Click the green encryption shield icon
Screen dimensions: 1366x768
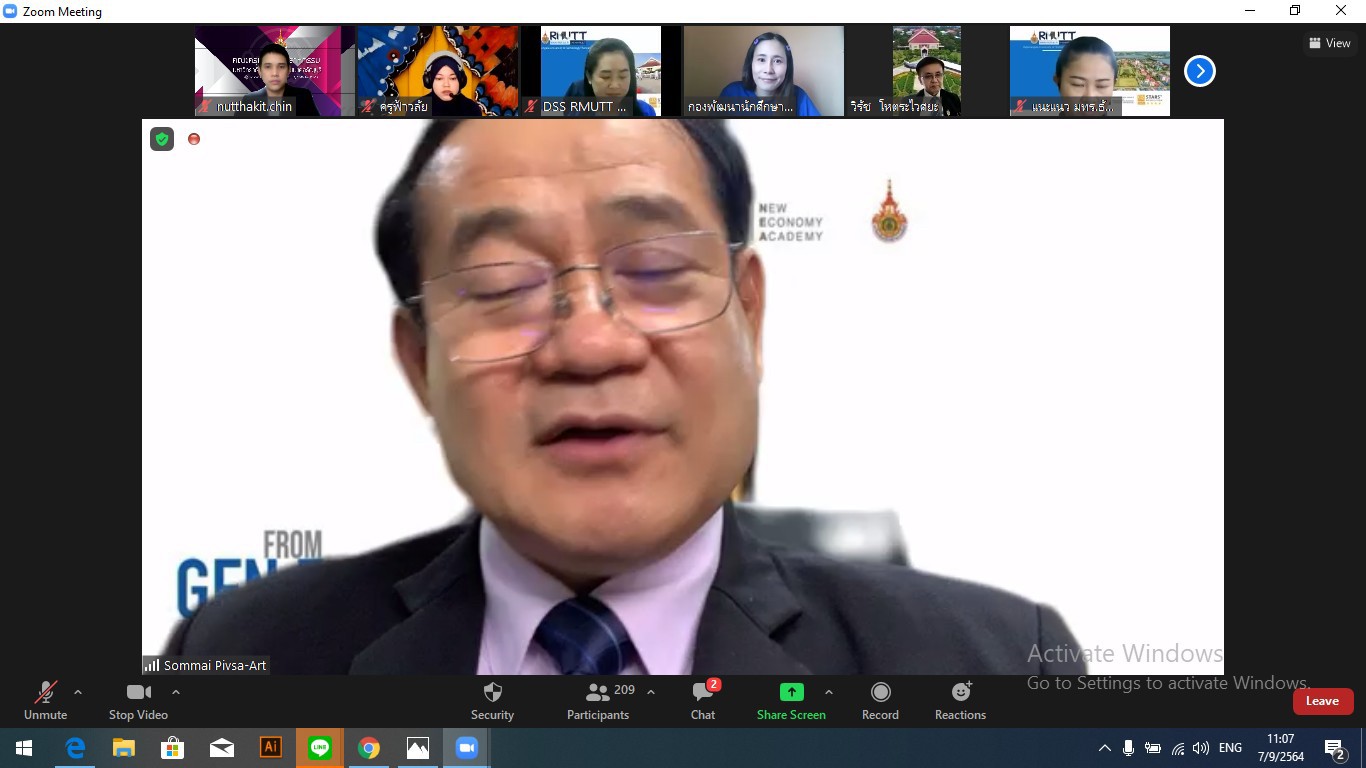[162, 139]
